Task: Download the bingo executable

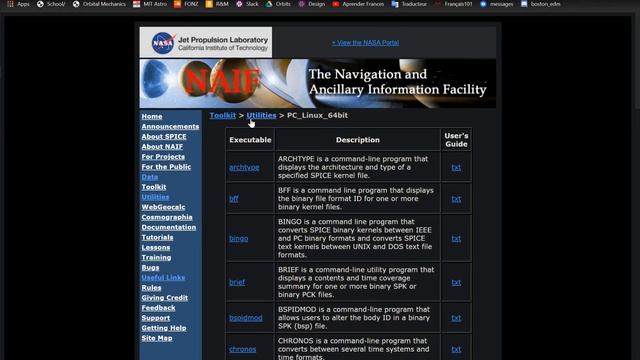Action: click(239, 238)
